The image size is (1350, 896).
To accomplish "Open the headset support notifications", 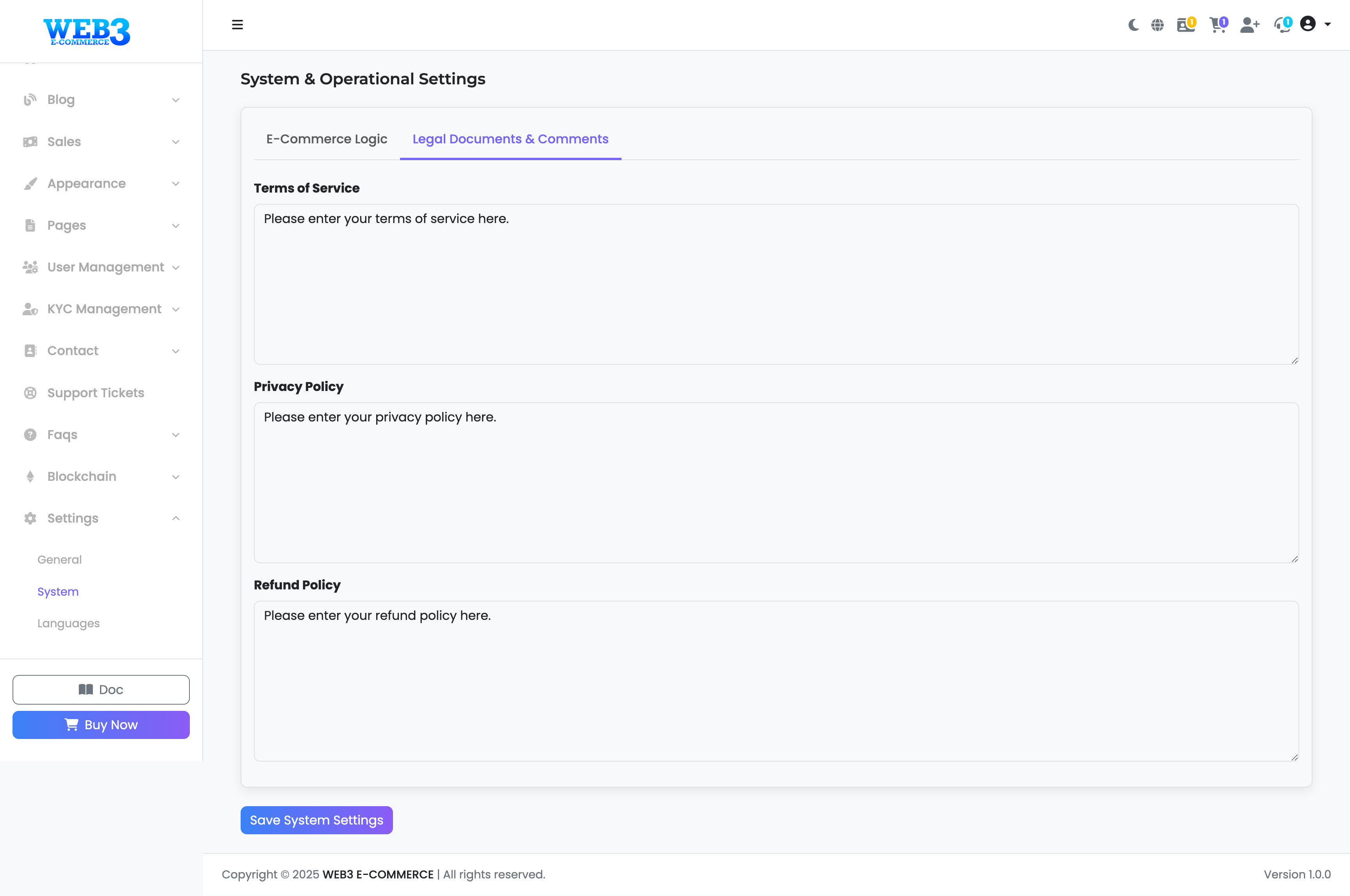I will (x=1282, y=25).
